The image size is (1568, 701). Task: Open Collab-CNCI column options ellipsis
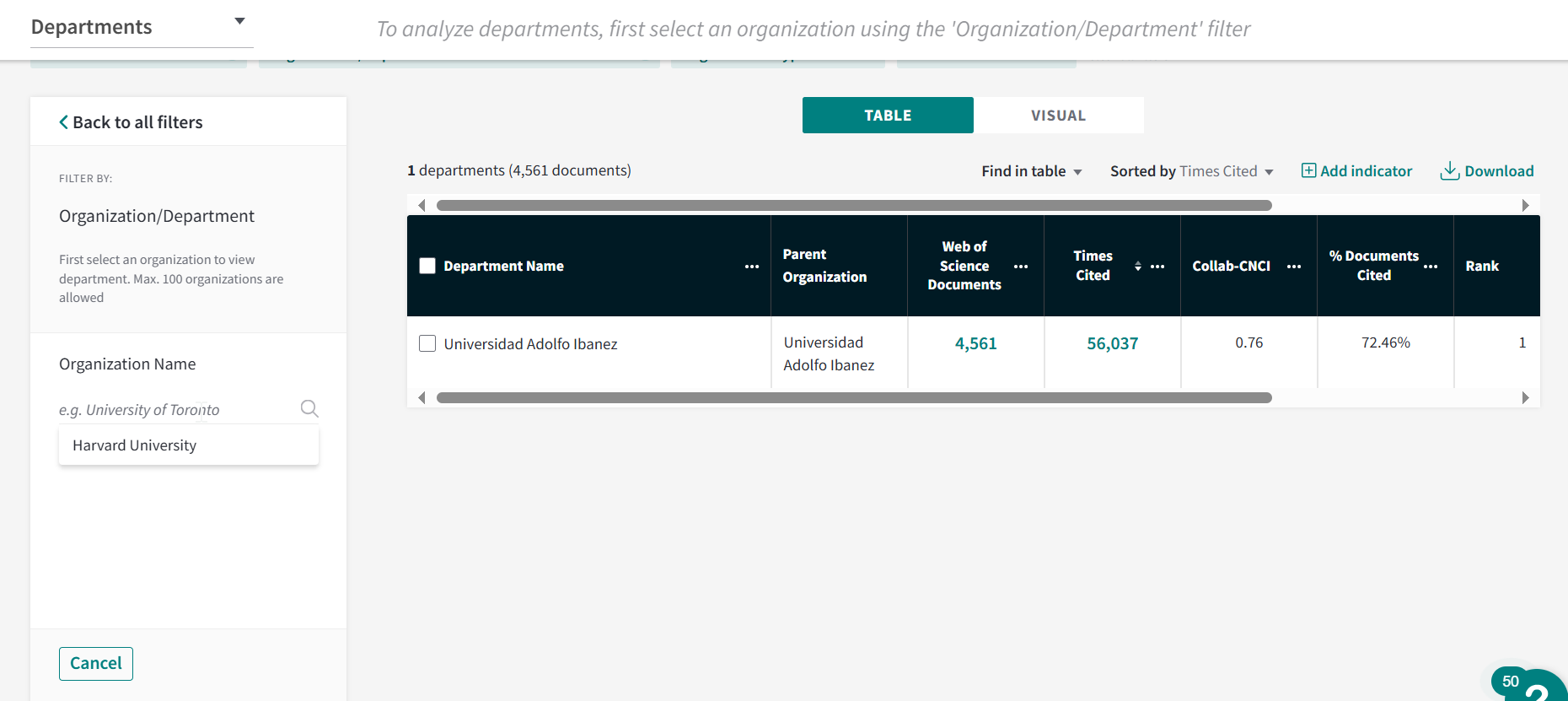pyautogui.click(x=1294, y=266)
